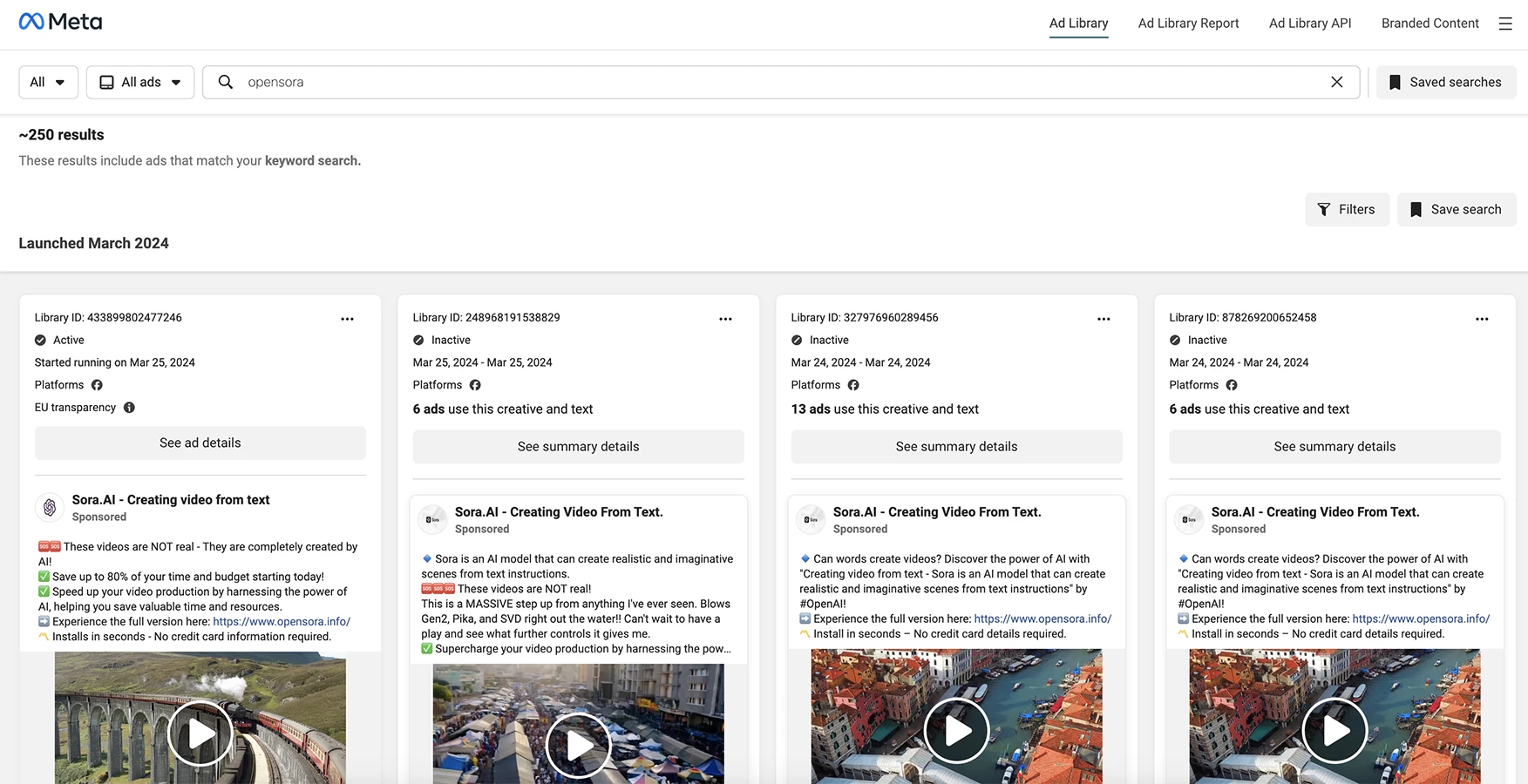
Task: Click Facebook platform icon on ad 327976960289456
Action: pos(853,385)
